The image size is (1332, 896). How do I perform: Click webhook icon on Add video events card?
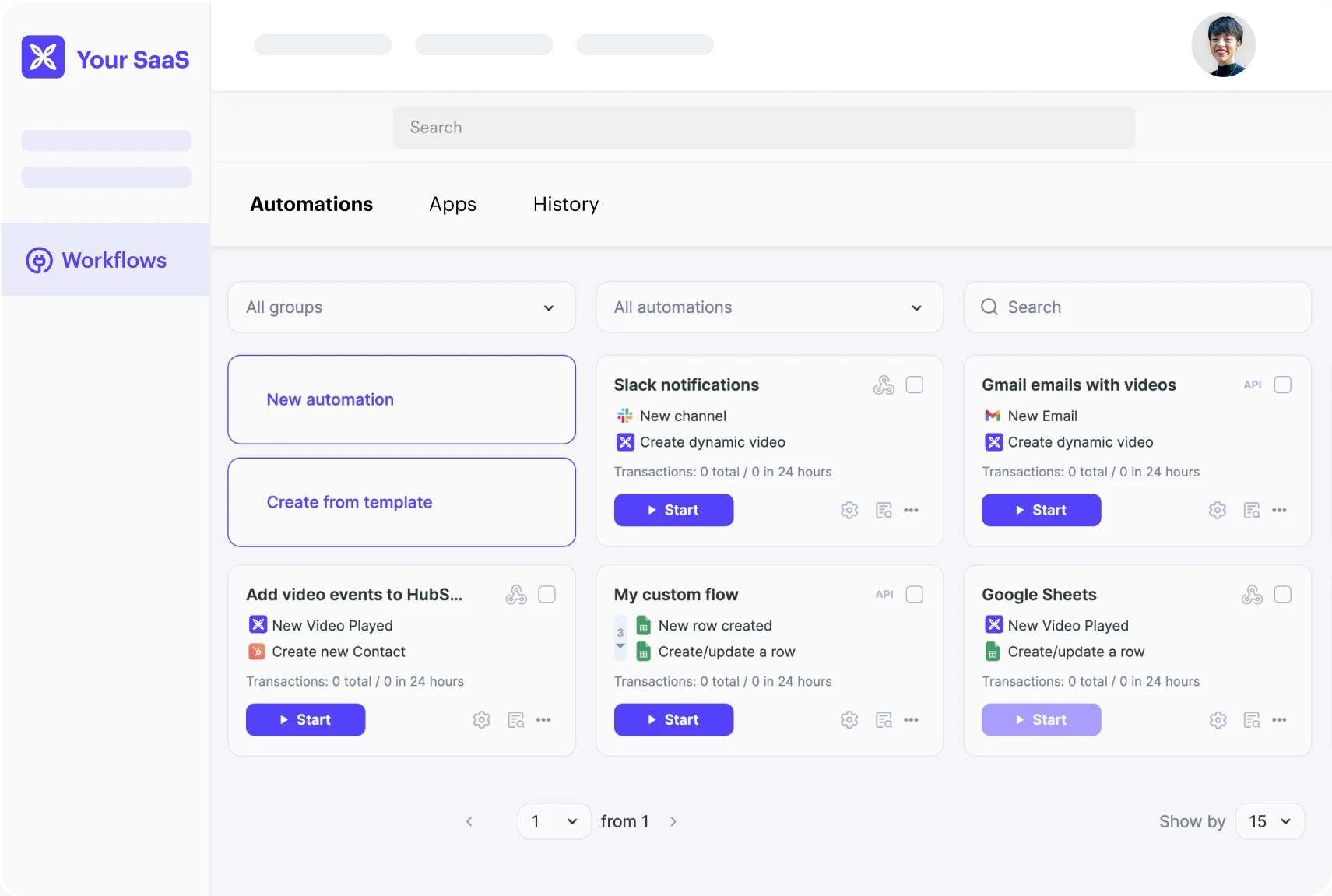[516, 595]
